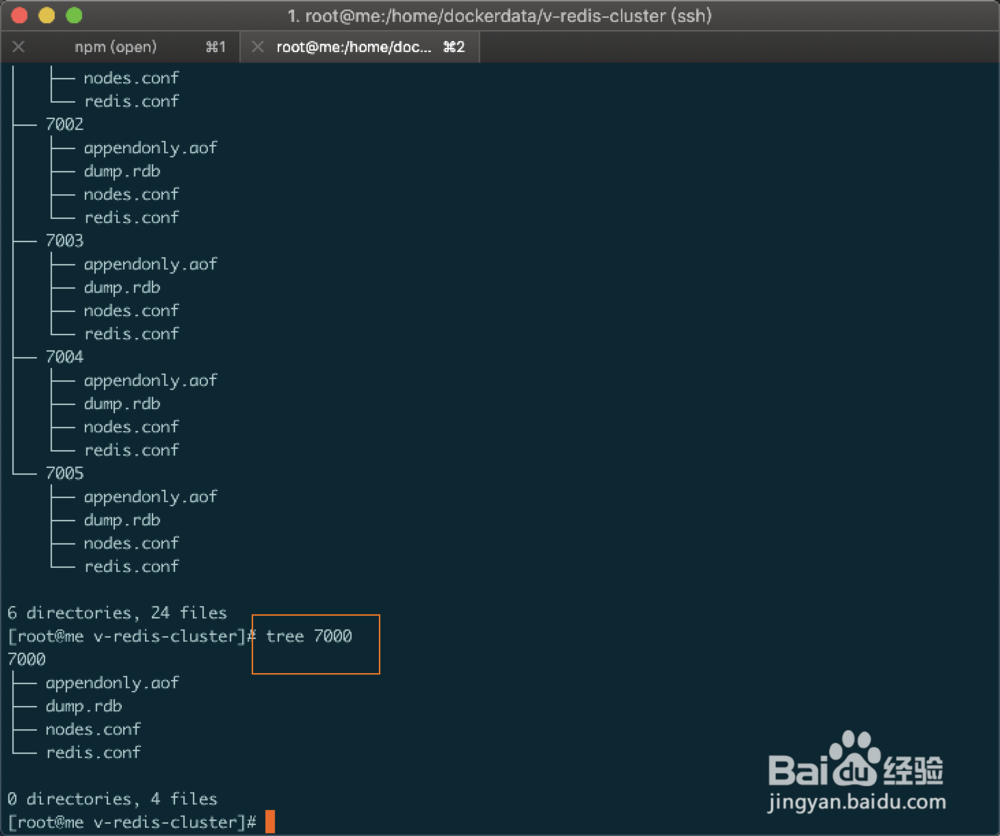Click the green zoom window button
The height and width of the screenshot is (836, 1000).
(74, 15)
